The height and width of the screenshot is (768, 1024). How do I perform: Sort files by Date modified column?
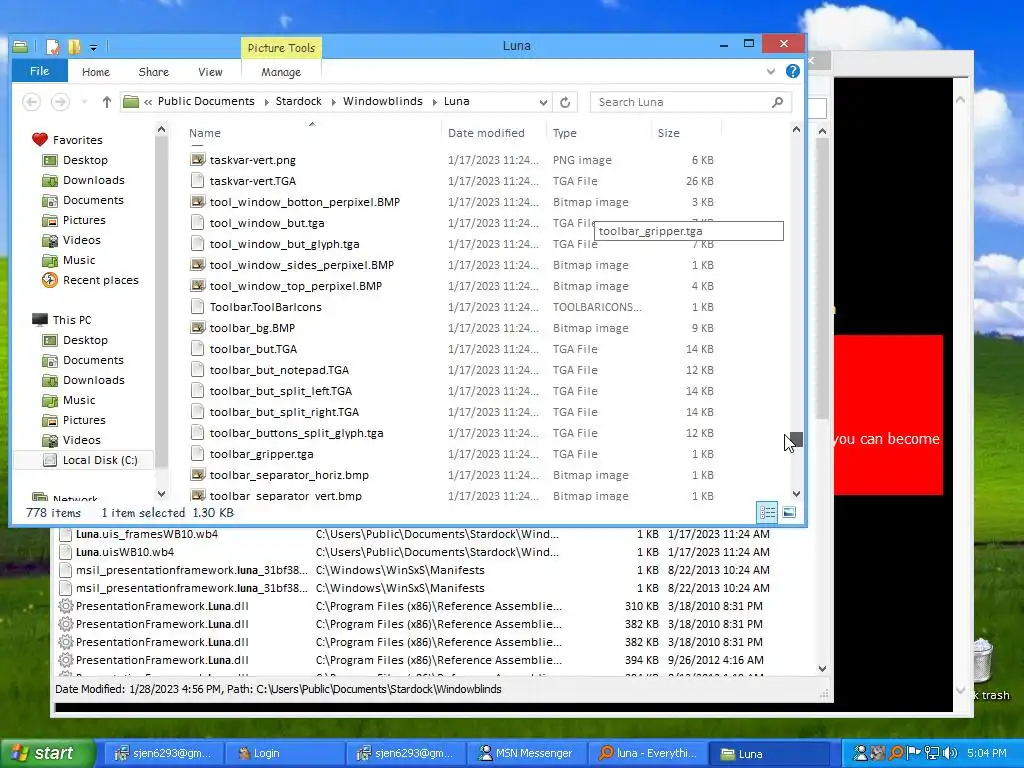(x=486, y=133)
